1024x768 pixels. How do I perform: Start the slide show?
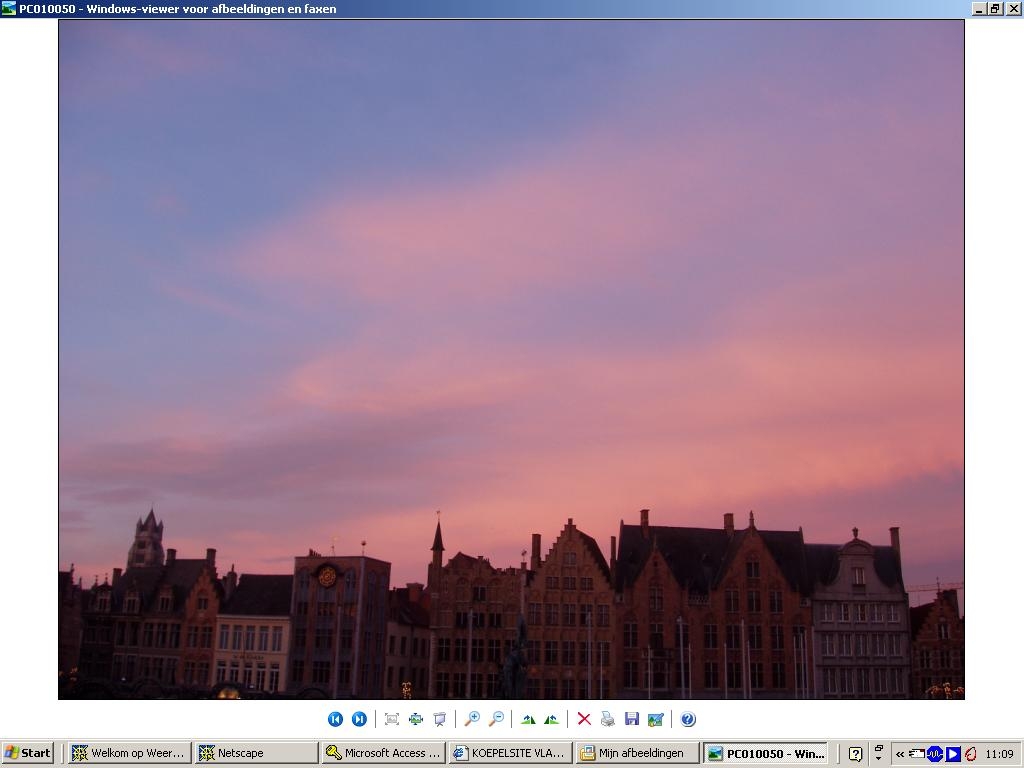click(x=440, y=719)
